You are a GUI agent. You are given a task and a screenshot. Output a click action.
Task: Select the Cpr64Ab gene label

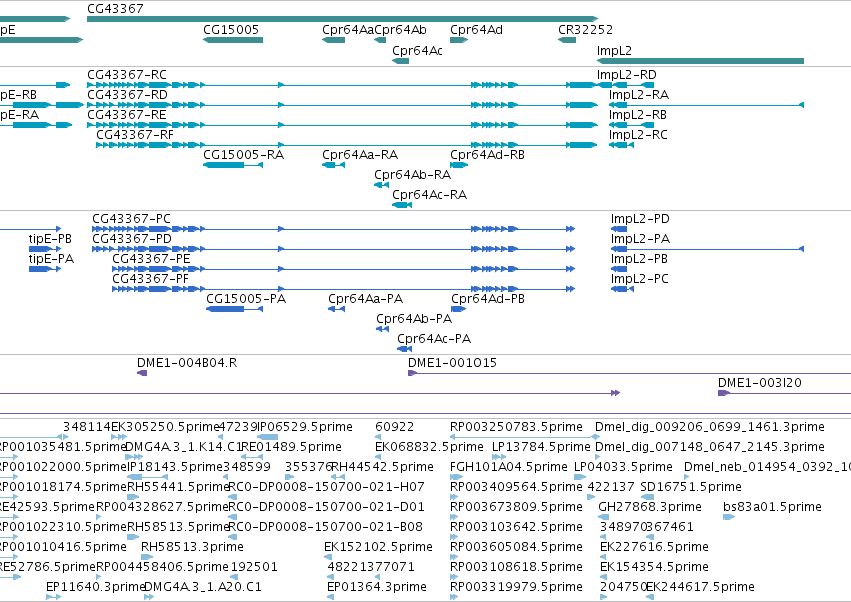401,30
